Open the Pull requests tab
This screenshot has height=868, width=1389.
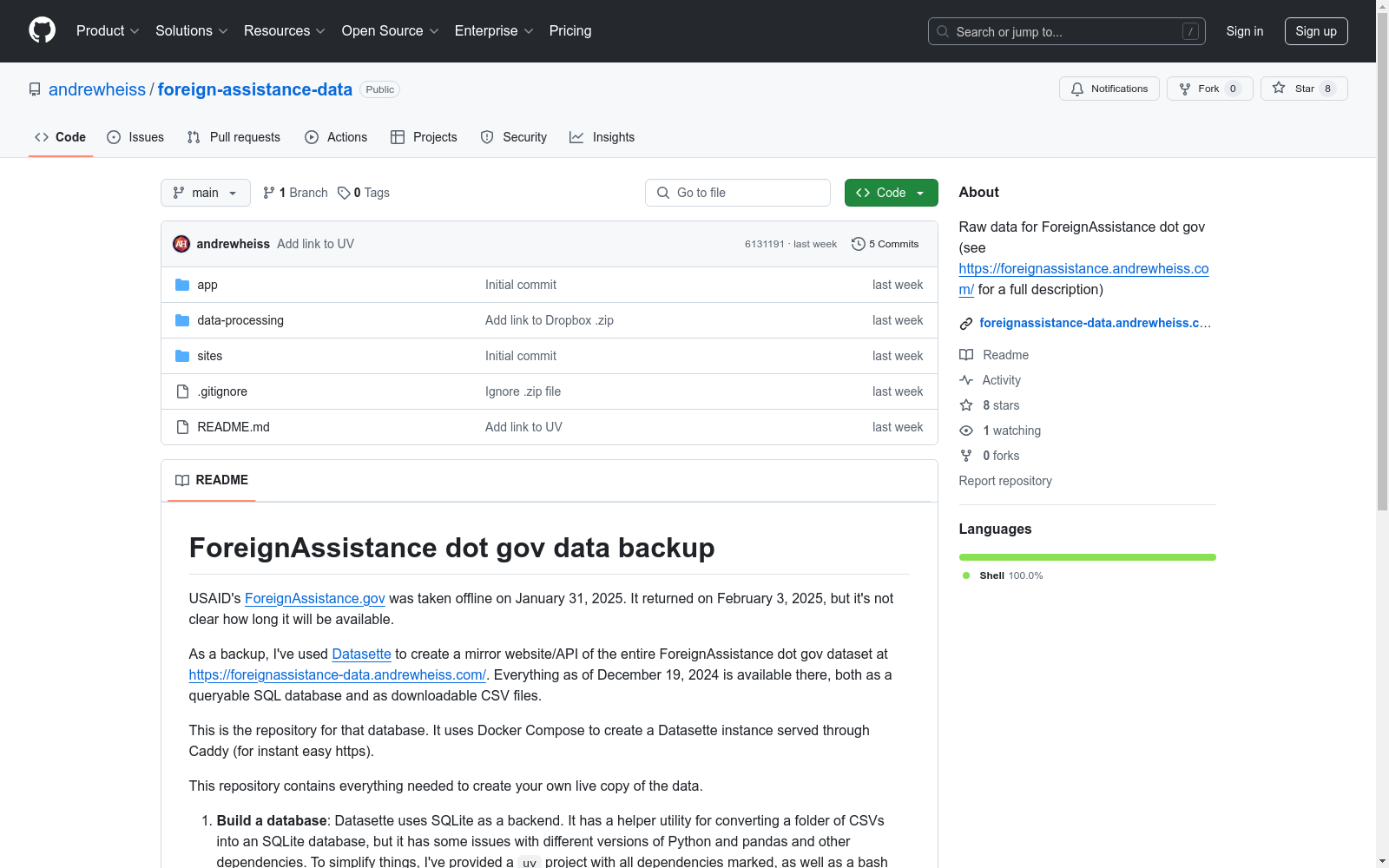tap(234, 137)
